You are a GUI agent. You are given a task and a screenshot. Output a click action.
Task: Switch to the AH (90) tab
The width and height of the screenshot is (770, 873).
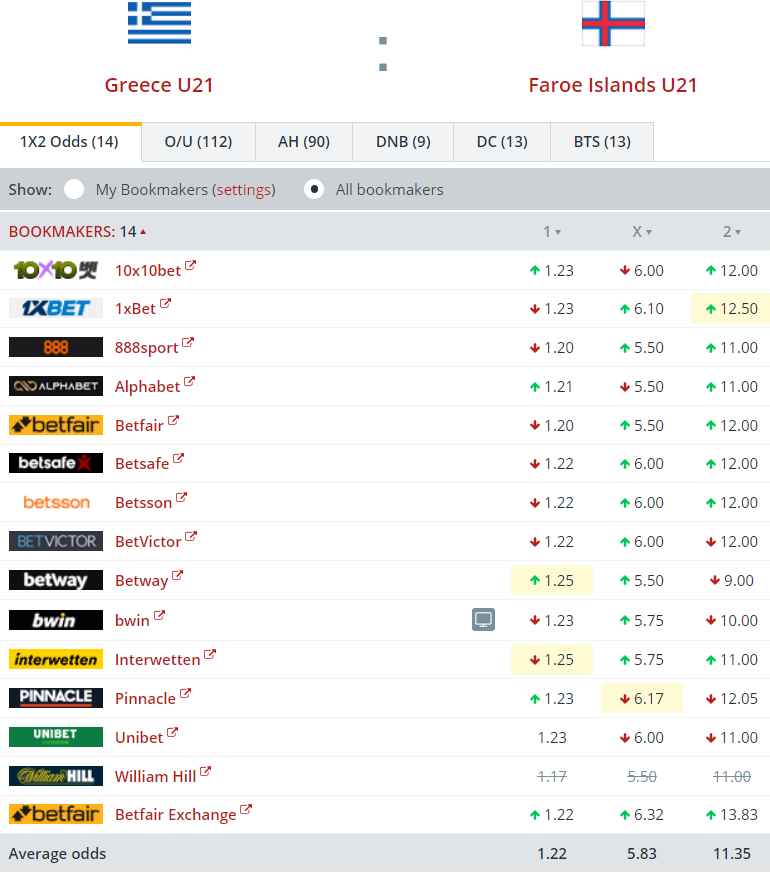304,142
